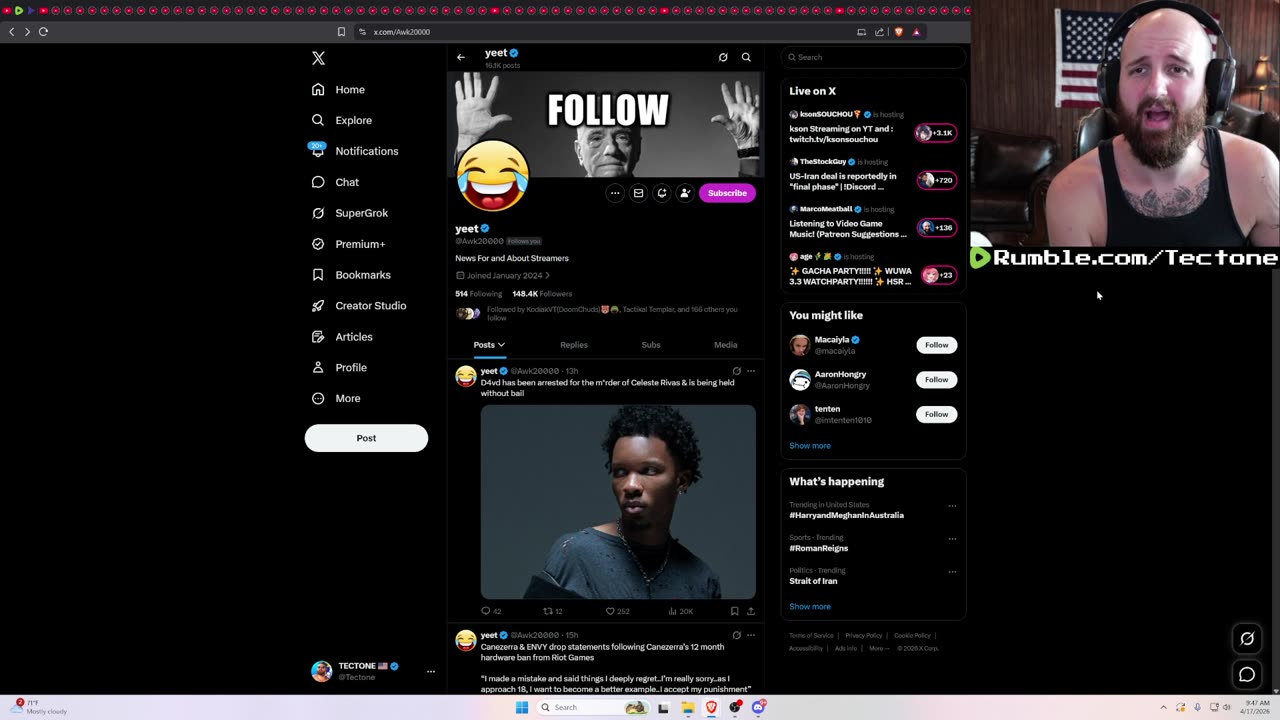Open SuperGrok from the sidebar

click(350, 213)
